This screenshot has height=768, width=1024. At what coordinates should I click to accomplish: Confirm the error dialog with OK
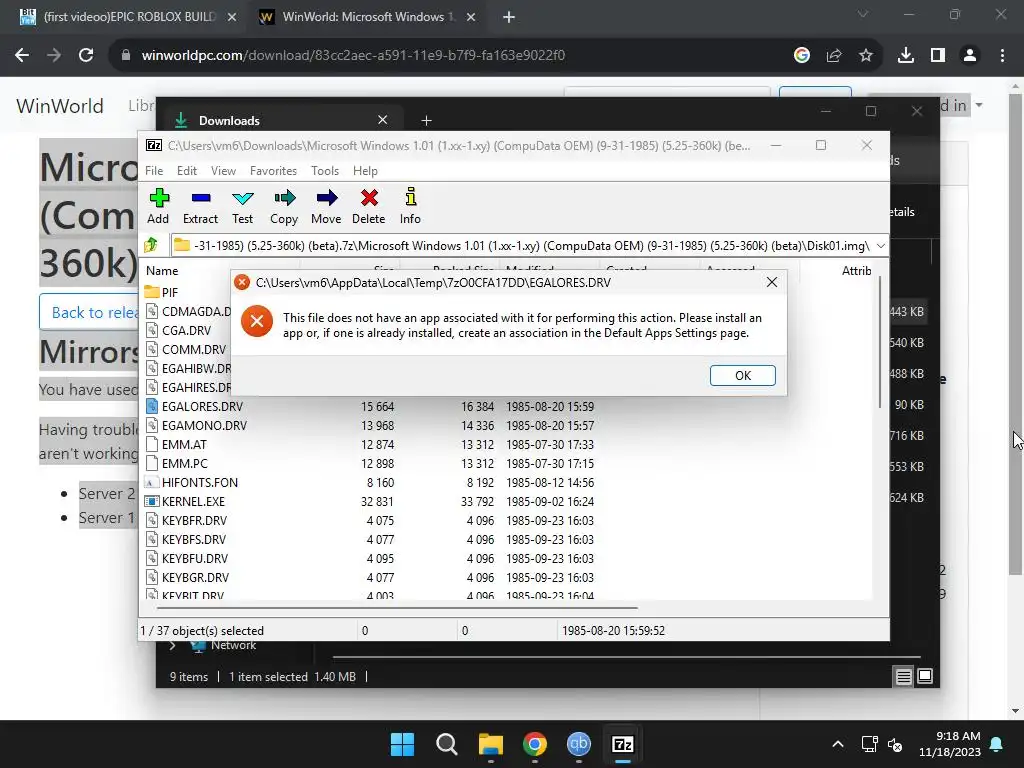743,376
